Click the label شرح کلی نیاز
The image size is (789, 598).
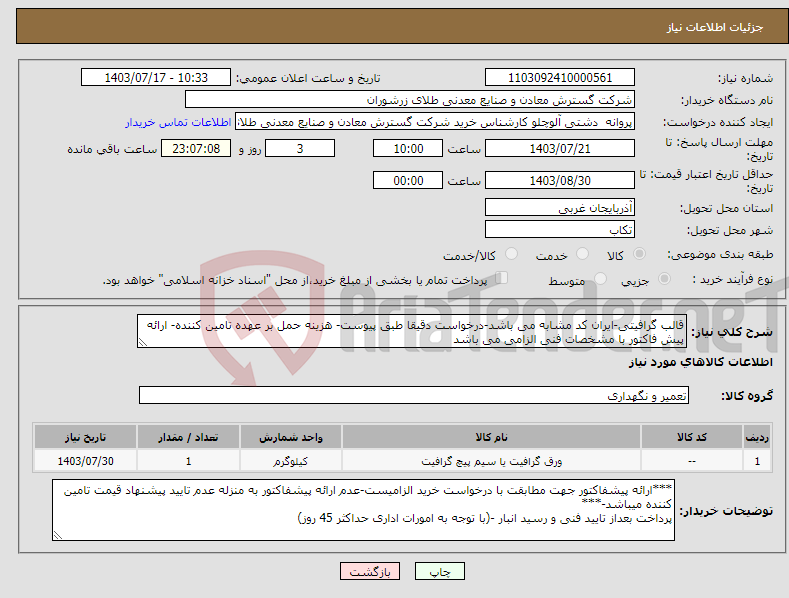(x=732, y=332)
